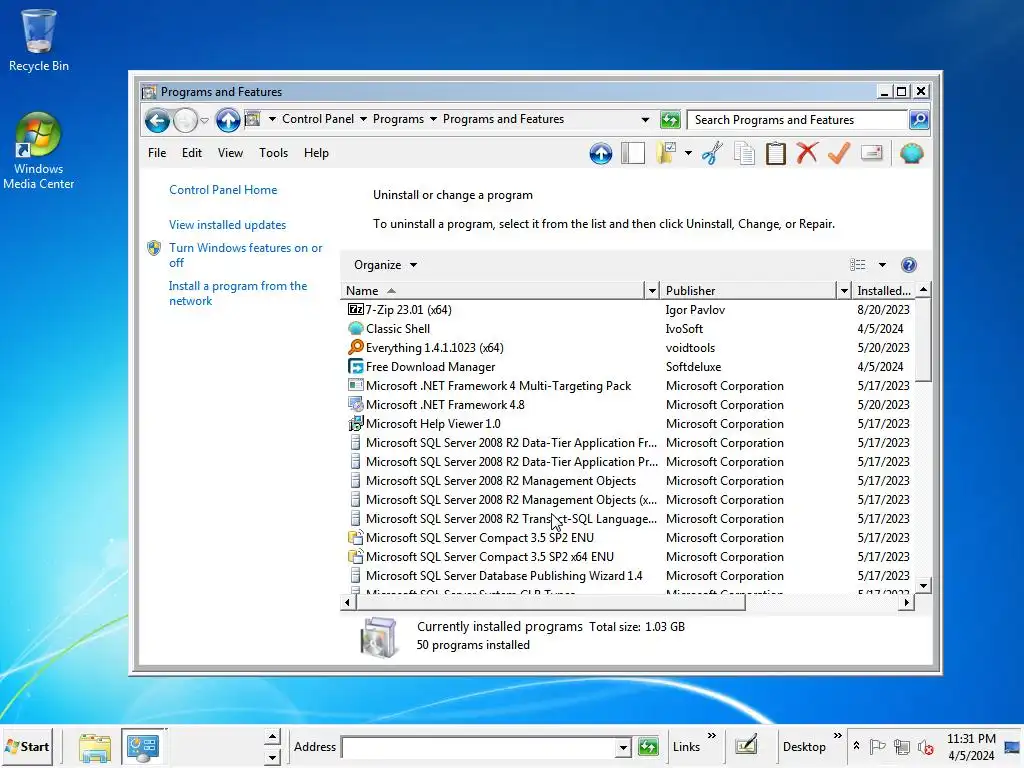Screen dimensions: 1024x768
Task: Open the Edit menu
Action: (x=191, y=153)
